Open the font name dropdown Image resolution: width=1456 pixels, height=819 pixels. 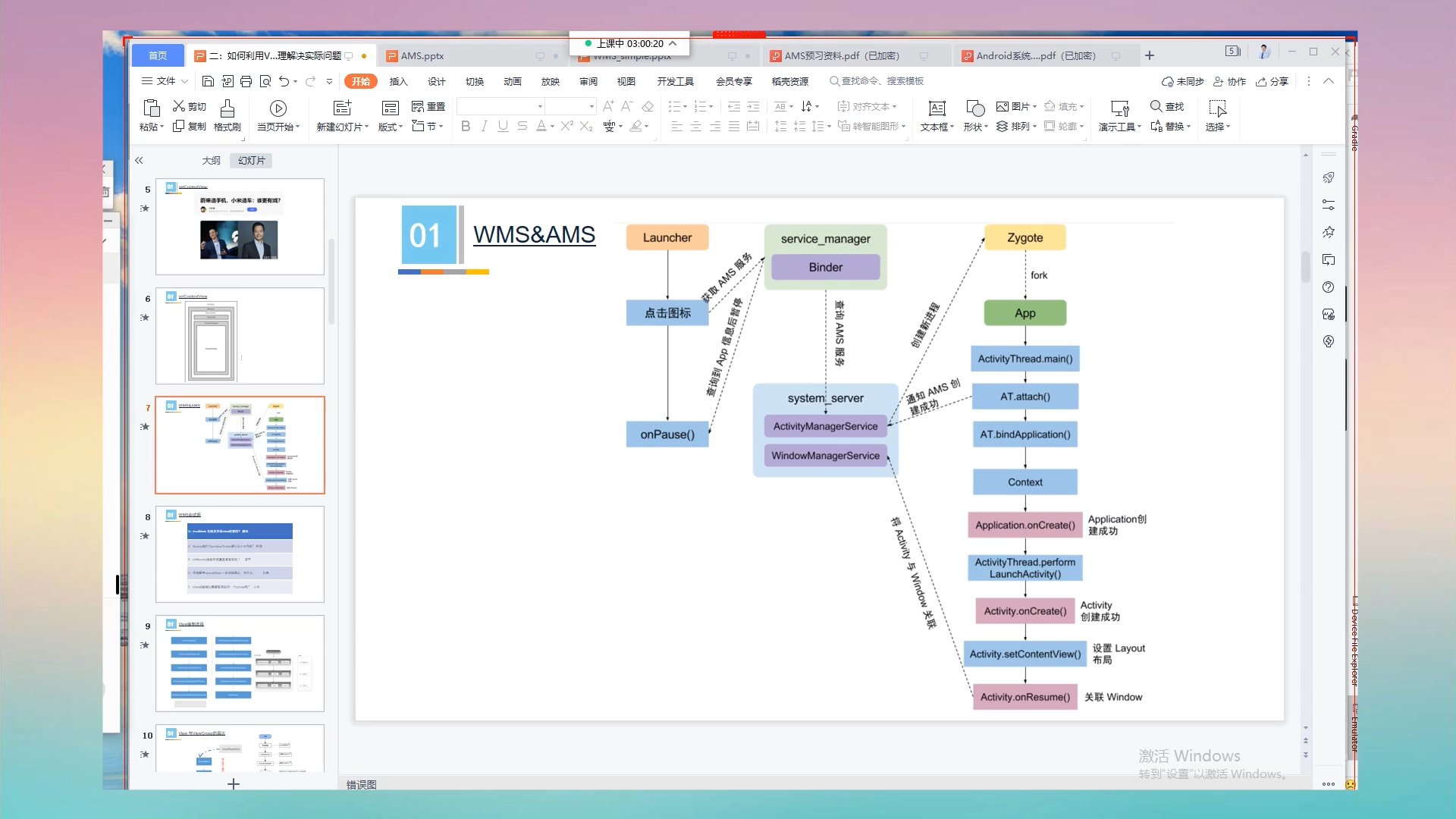(x=540, y=107)
